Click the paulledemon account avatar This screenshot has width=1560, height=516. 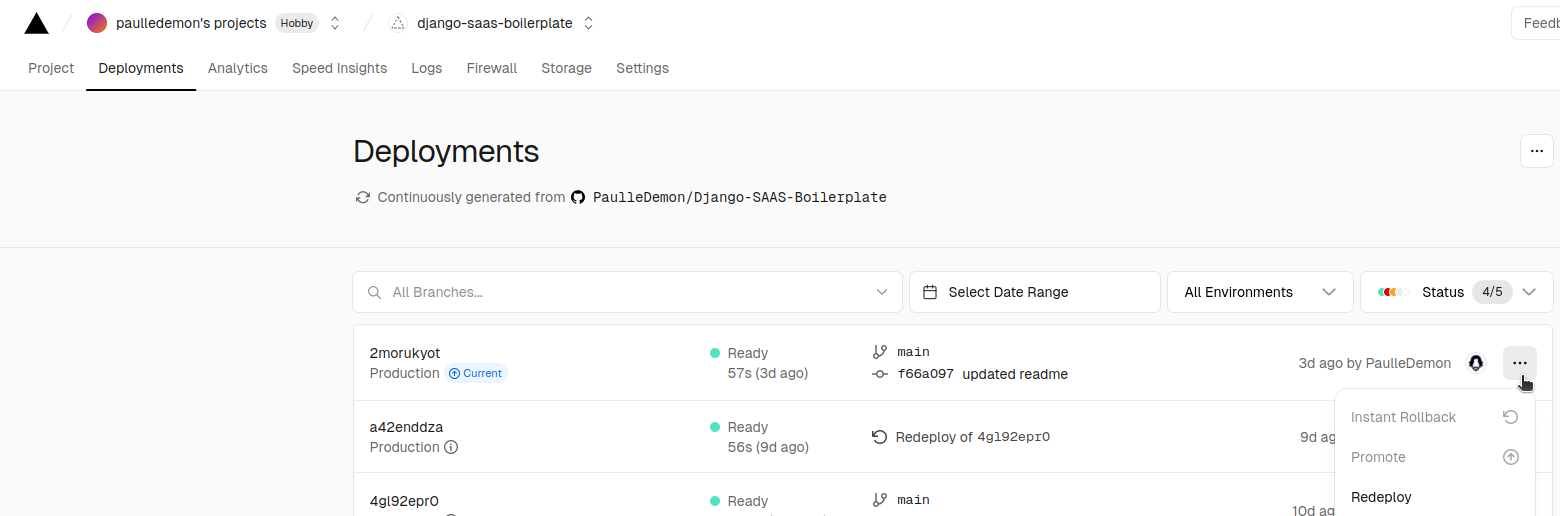tap(97, 23)
